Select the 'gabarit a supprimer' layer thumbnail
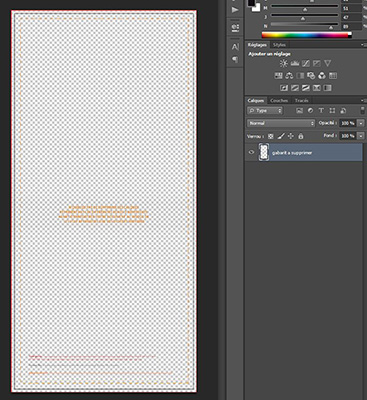Screen dimensions: 367x400 264,153
